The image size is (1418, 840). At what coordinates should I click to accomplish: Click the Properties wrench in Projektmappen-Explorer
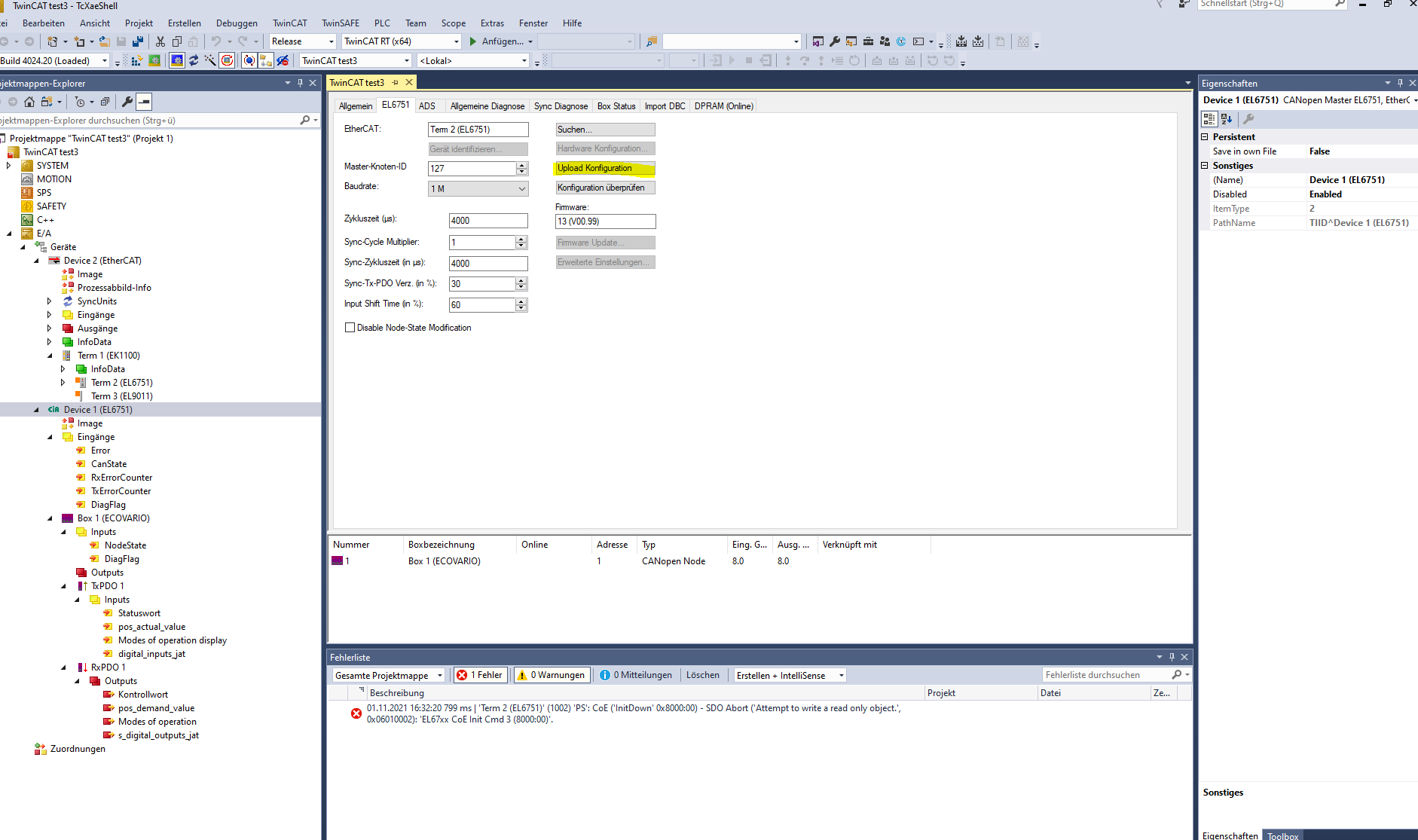[x=127, y=102]
